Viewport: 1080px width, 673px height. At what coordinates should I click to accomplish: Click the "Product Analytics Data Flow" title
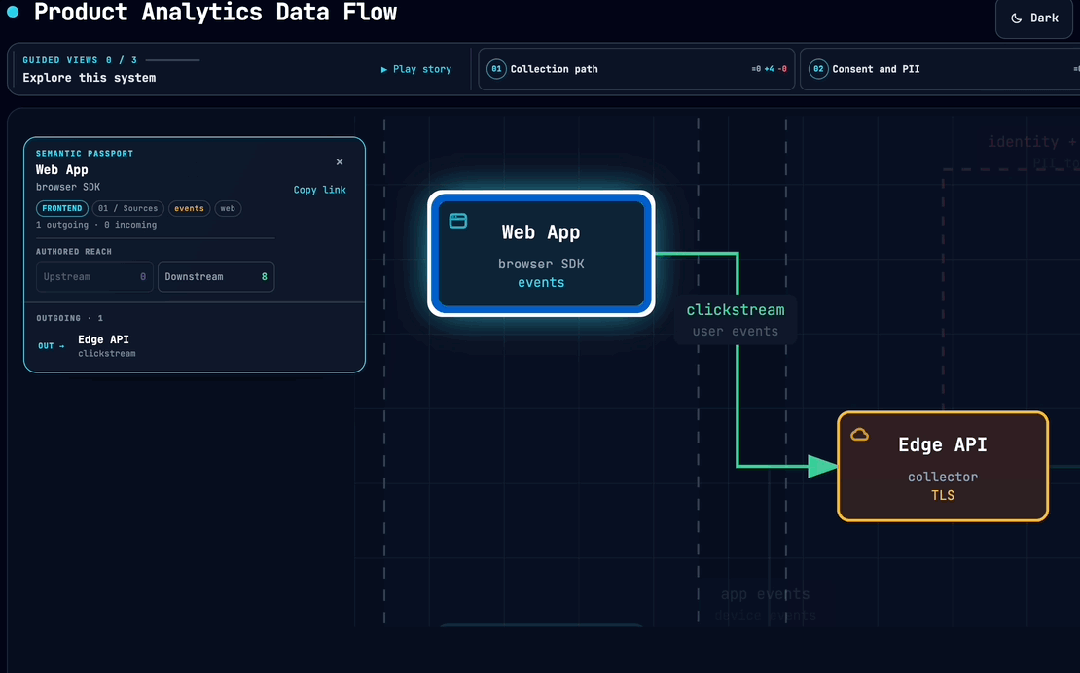pyautogui.click(x=216, y=12)
